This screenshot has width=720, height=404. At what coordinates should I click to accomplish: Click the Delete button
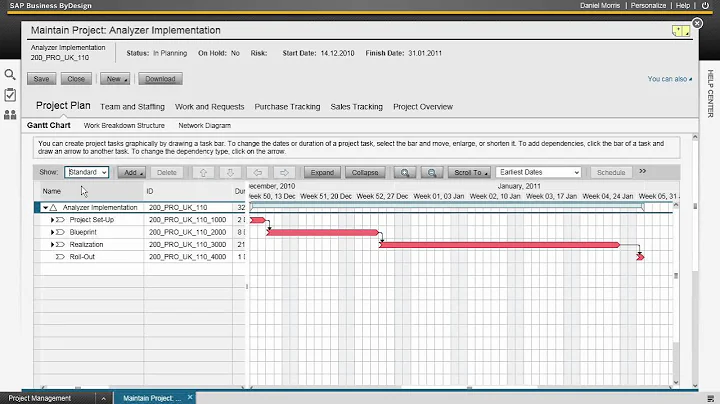167,173
